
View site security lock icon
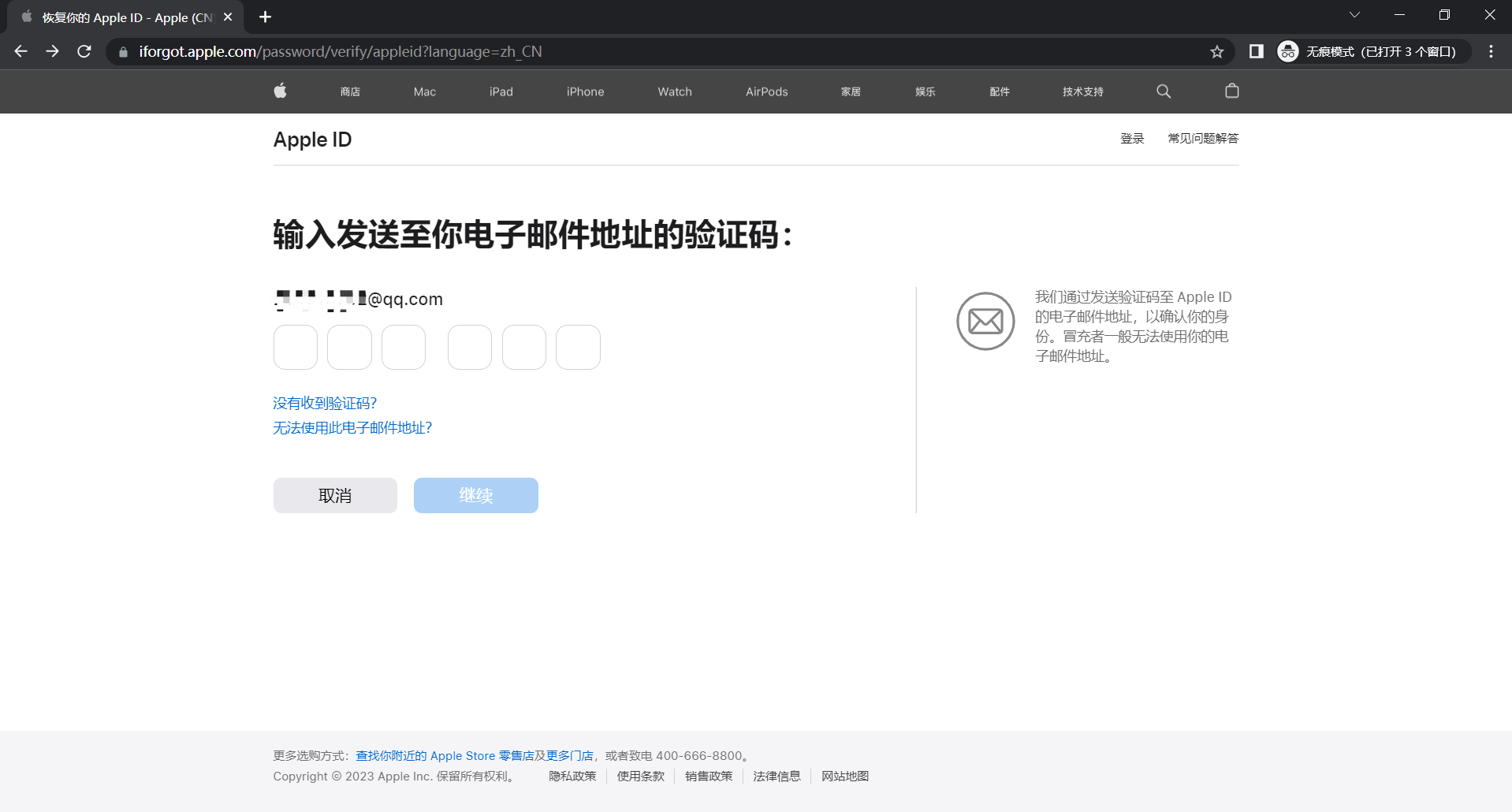(x=123, y=51)
